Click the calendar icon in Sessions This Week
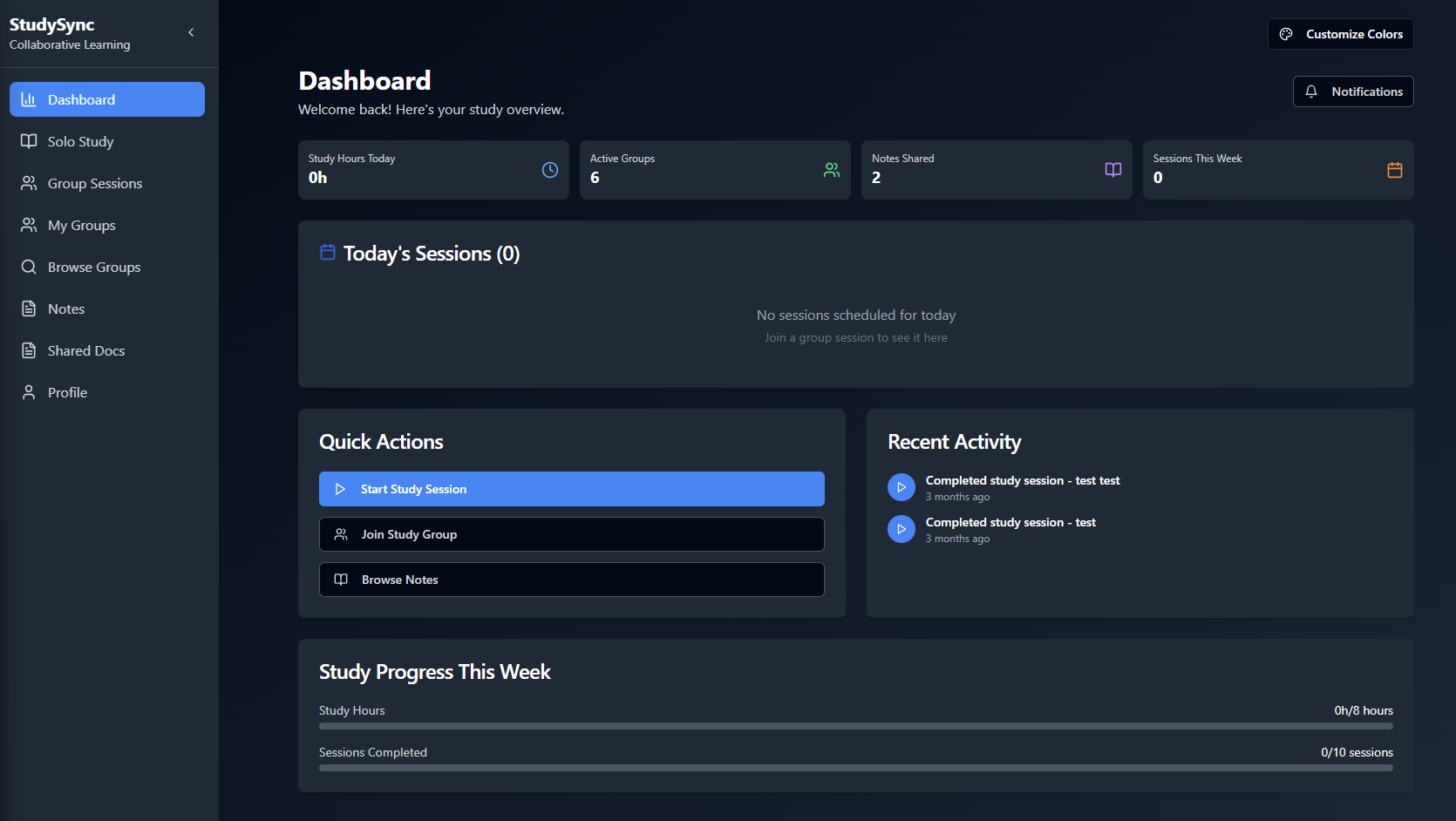The height and width of the screenshot is (821, 1456). point(1394,170)
